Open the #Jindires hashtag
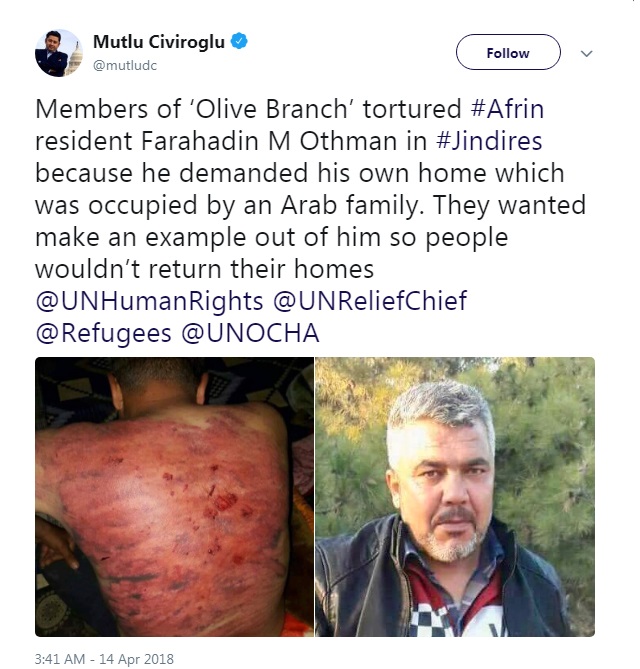The image size is (640, 669). coord(489,141)
